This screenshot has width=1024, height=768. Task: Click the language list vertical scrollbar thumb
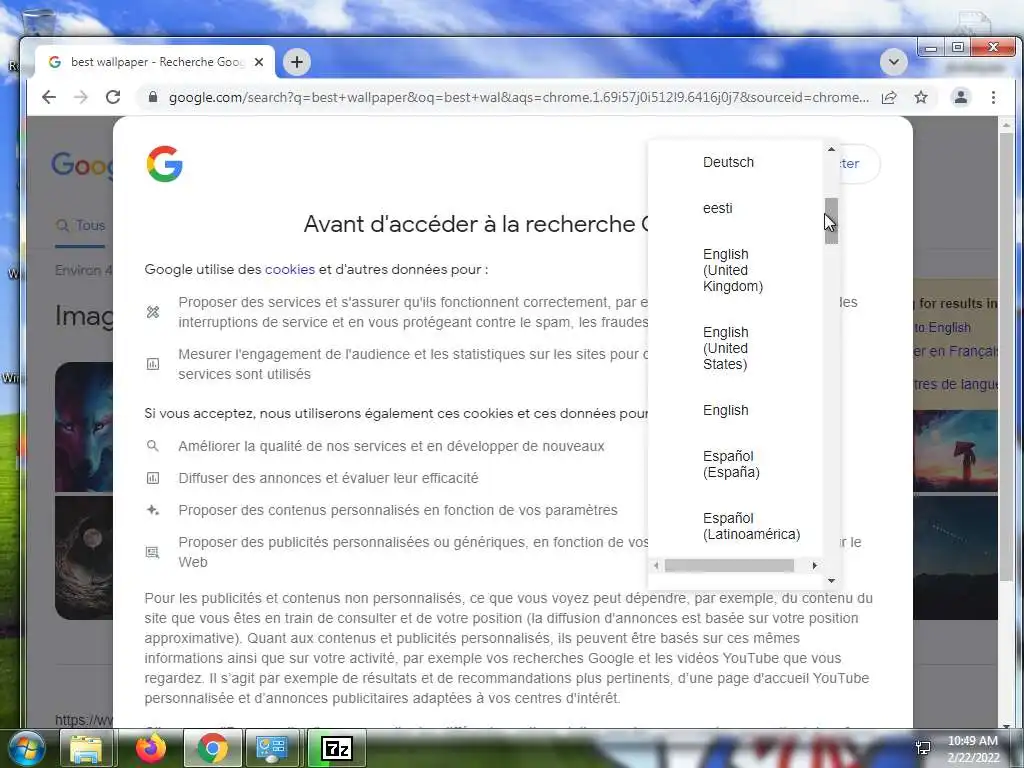tap(831, 221)
